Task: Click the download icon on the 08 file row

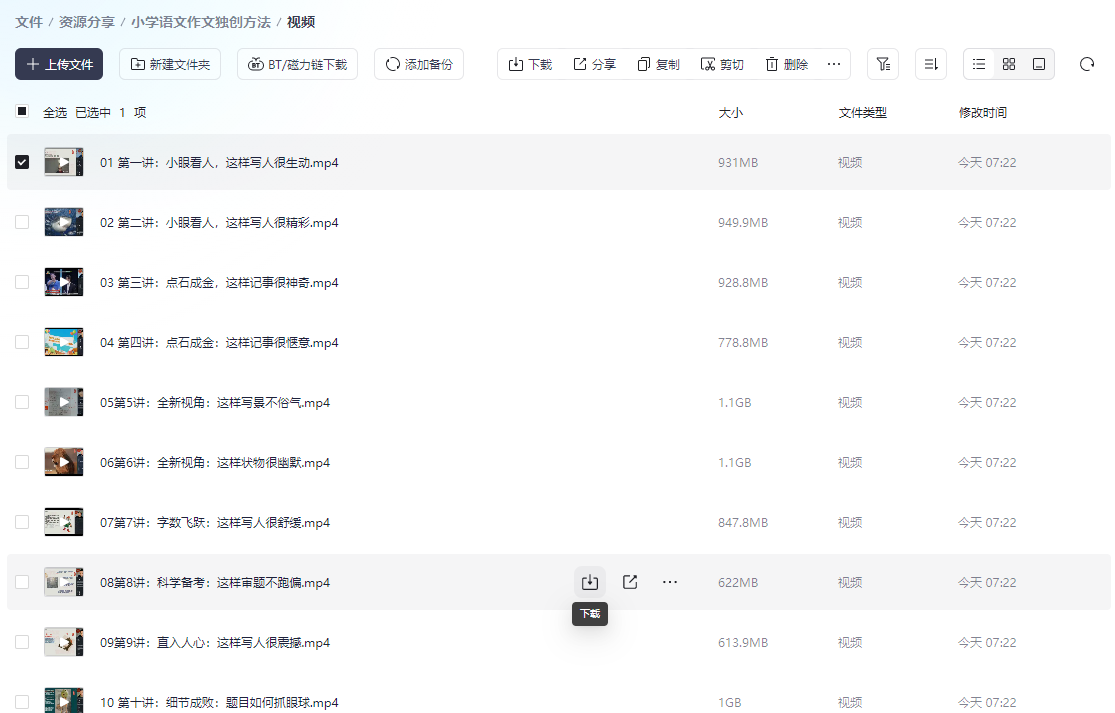Action: [x=590, y=582]
